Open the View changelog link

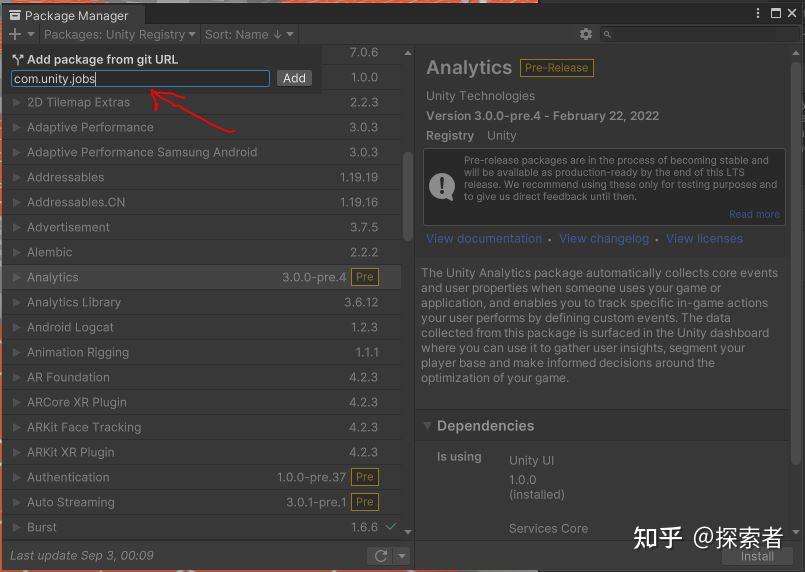604,239
